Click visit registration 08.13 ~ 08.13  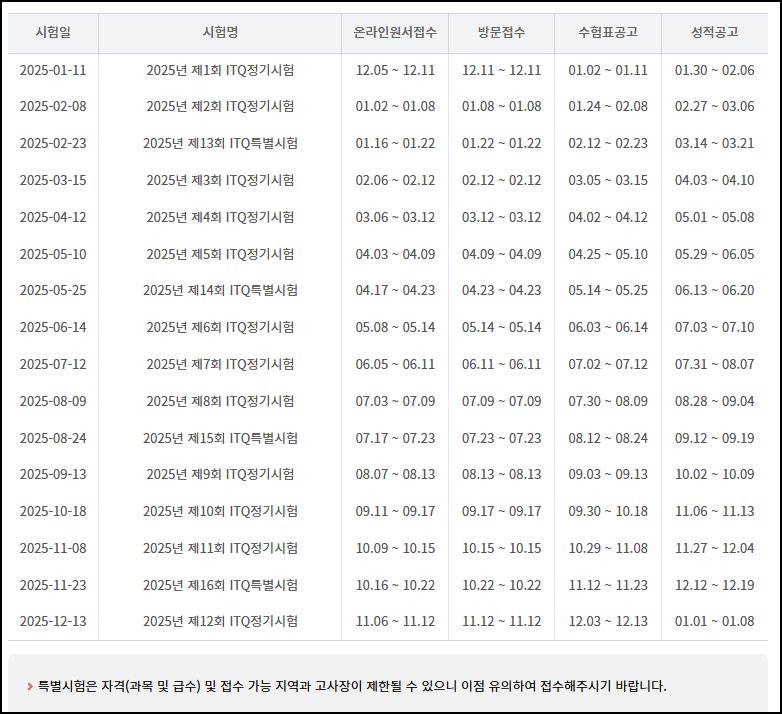coord(501,474)
